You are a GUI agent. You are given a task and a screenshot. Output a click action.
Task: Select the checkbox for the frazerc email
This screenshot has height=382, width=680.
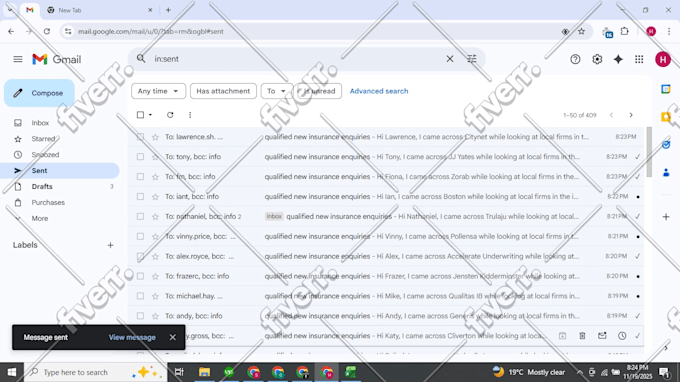pos(140,276)
